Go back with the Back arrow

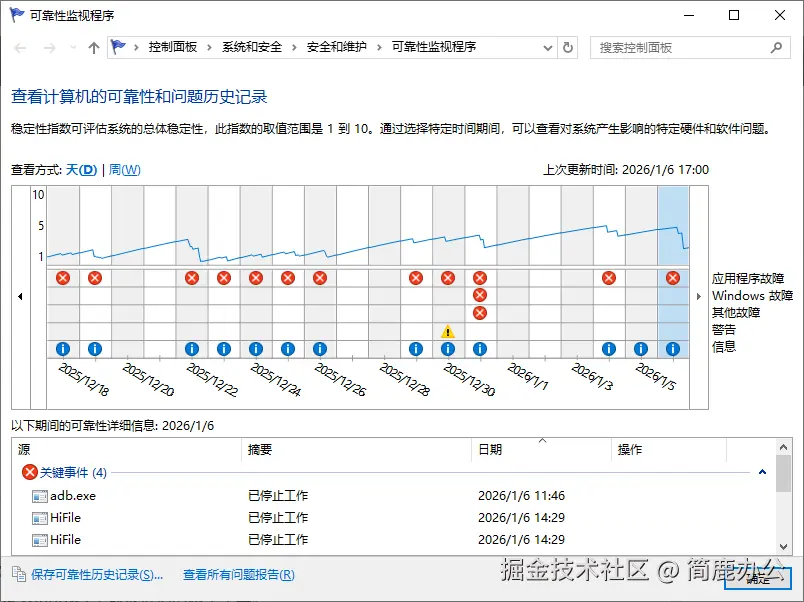(x=20, y=48)
